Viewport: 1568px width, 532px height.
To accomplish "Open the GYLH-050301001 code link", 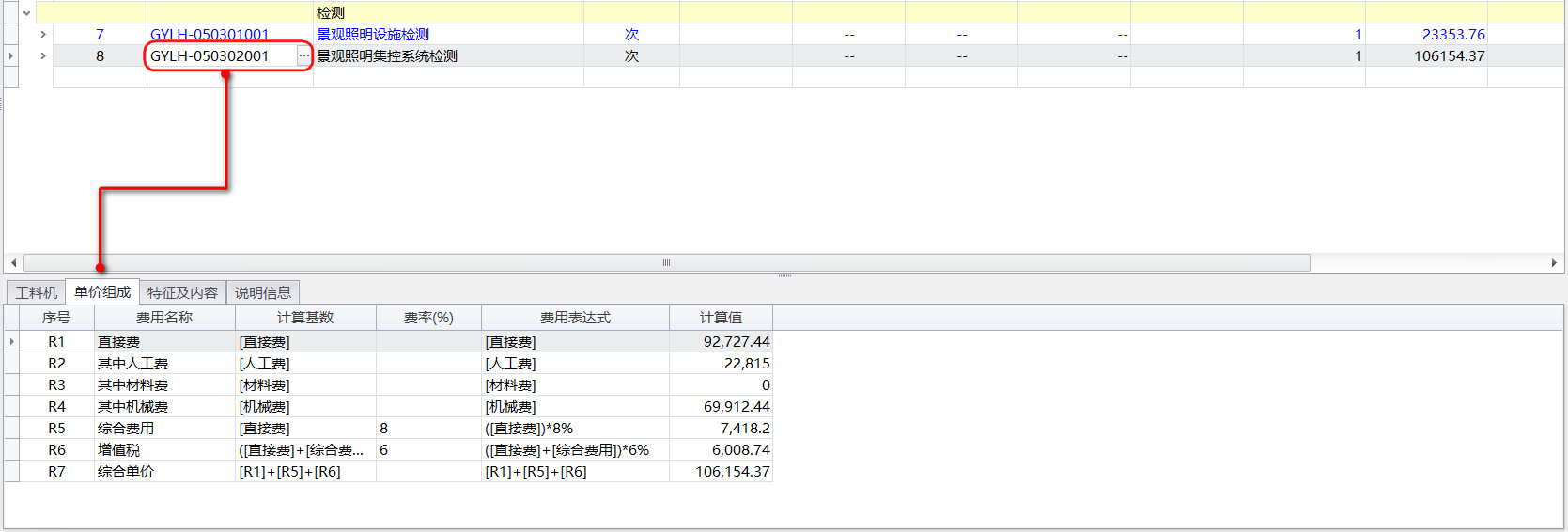I will click(x=210, y=35).
